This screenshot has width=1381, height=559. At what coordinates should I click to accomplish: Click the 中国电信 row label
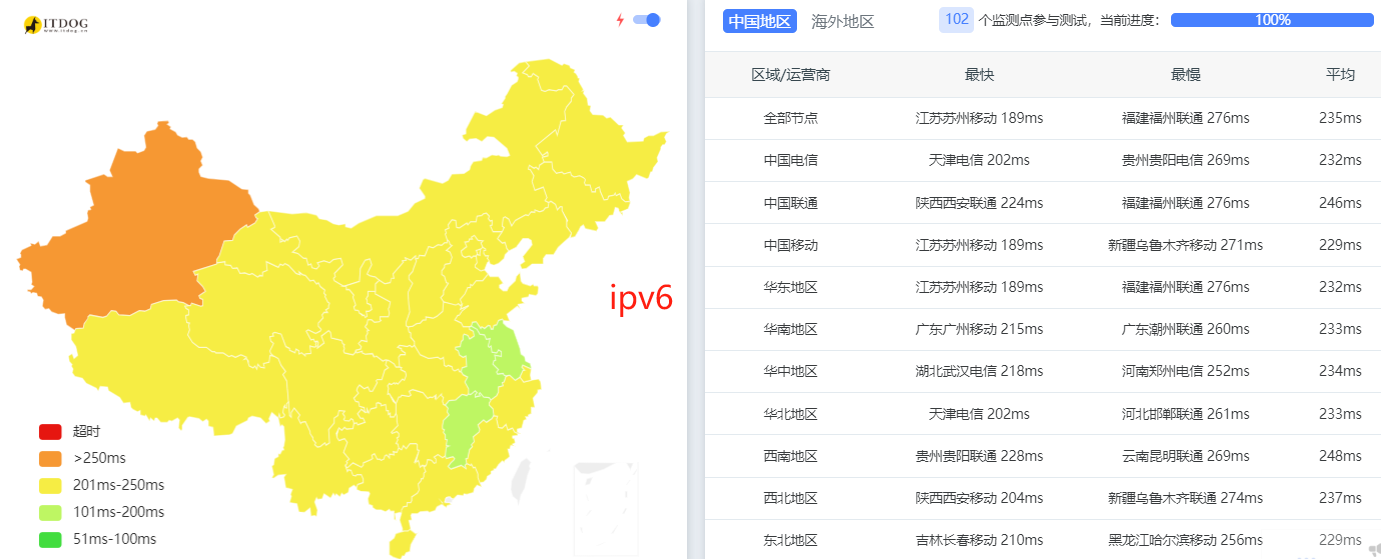click(x=791, y=160)
